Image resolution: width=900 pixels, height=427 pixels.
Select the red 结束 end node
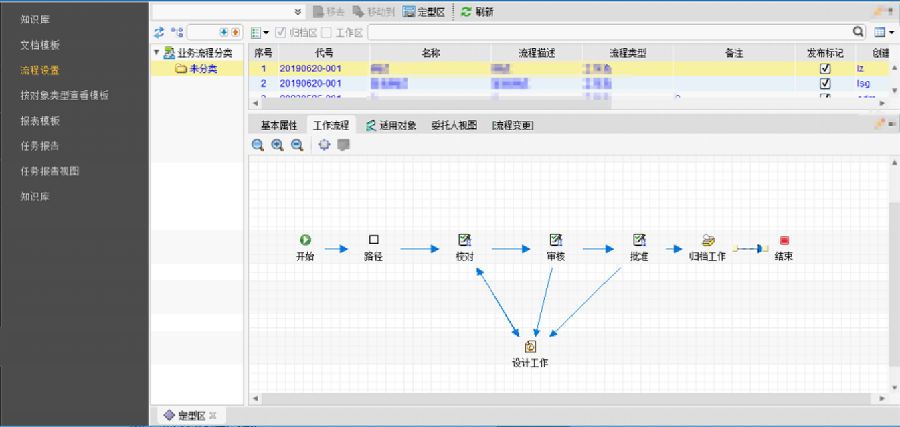(784, 240)
